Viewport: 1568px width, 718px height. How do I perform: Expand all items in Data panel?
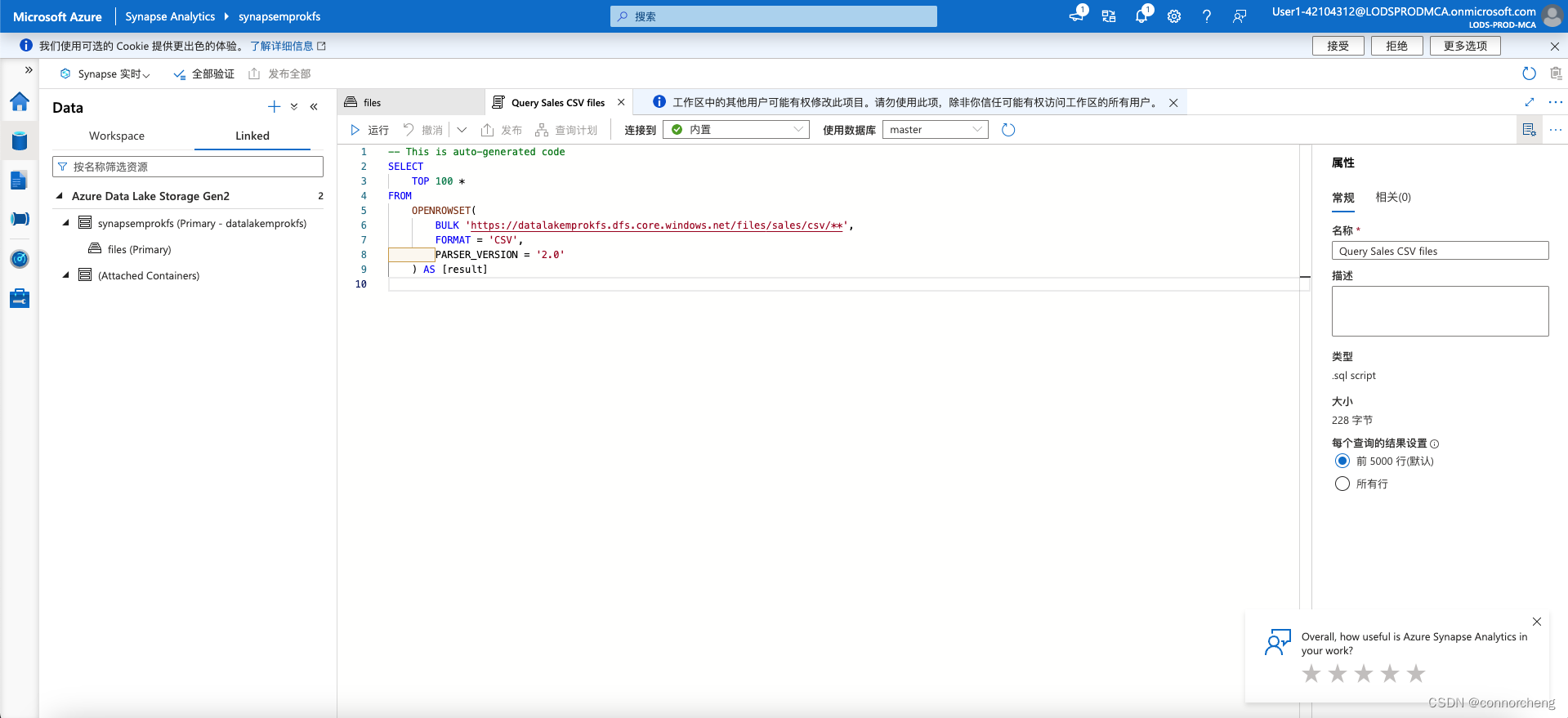click(294, 107)
